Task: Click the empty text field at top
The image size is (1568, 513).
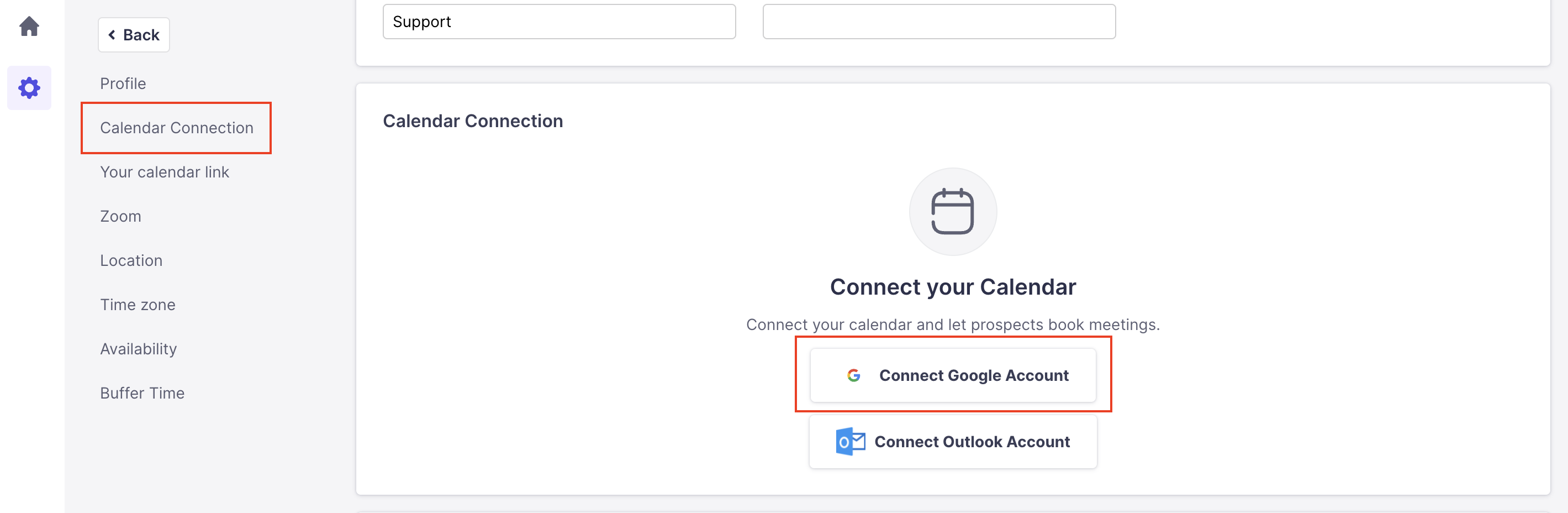Action: coord(938,22)
